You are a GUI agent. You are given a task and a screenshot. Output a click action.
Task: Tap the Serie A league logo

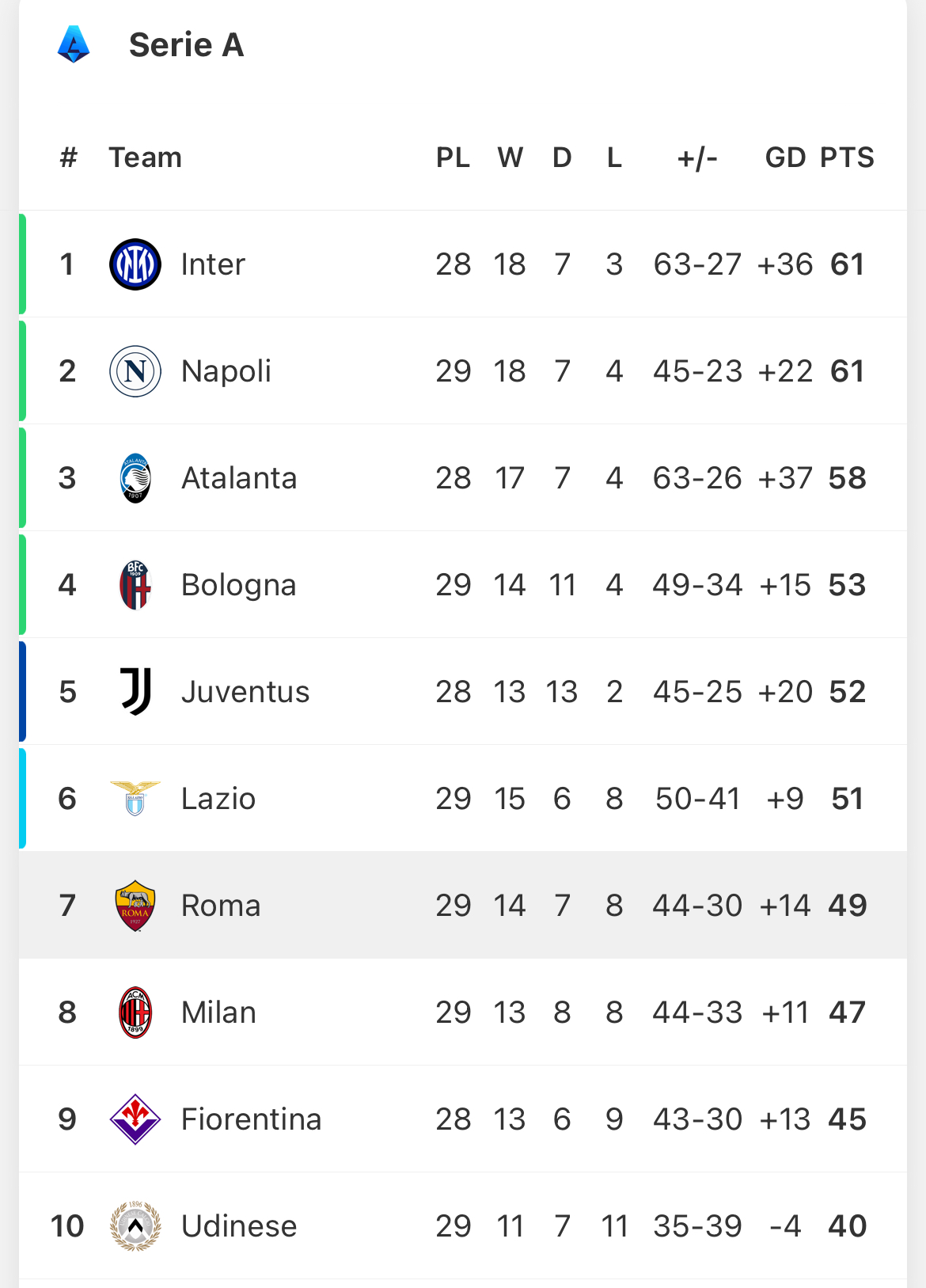[74, 44]
